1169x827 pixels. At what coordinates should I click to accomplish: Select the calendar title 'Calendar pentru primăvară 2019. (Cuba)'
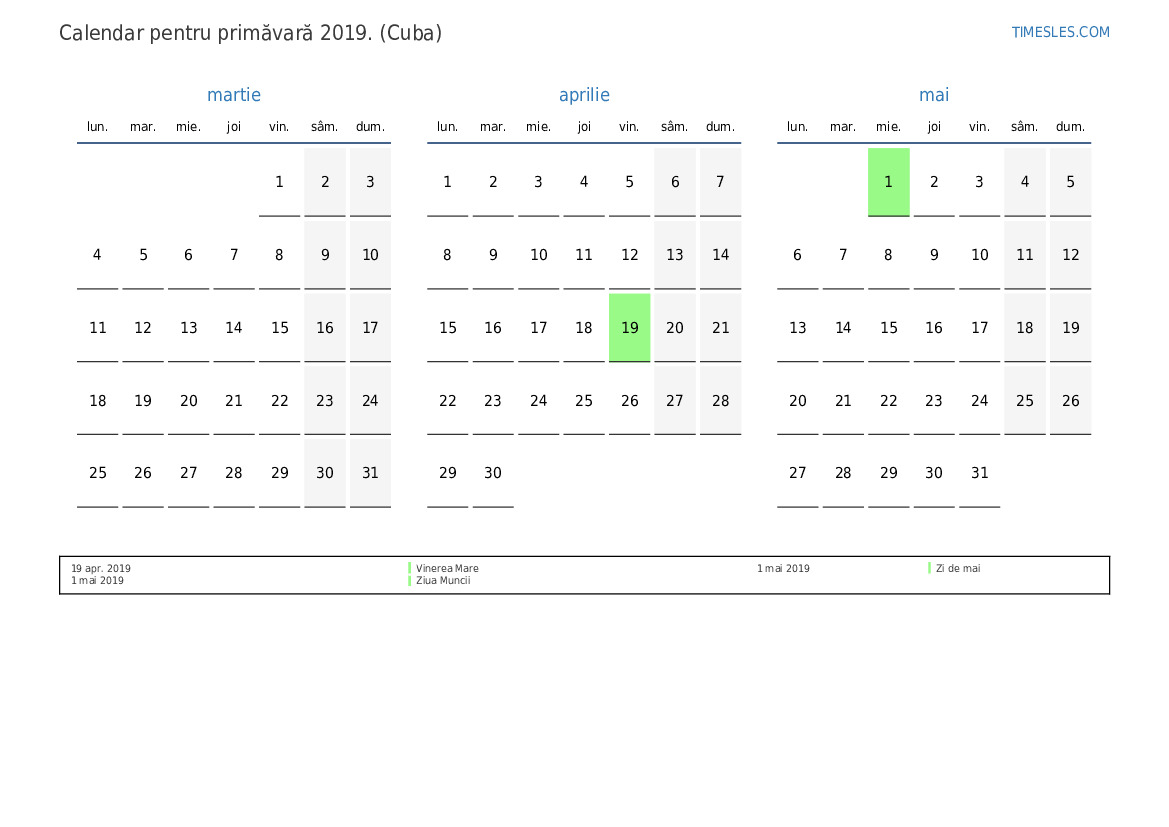250,34
